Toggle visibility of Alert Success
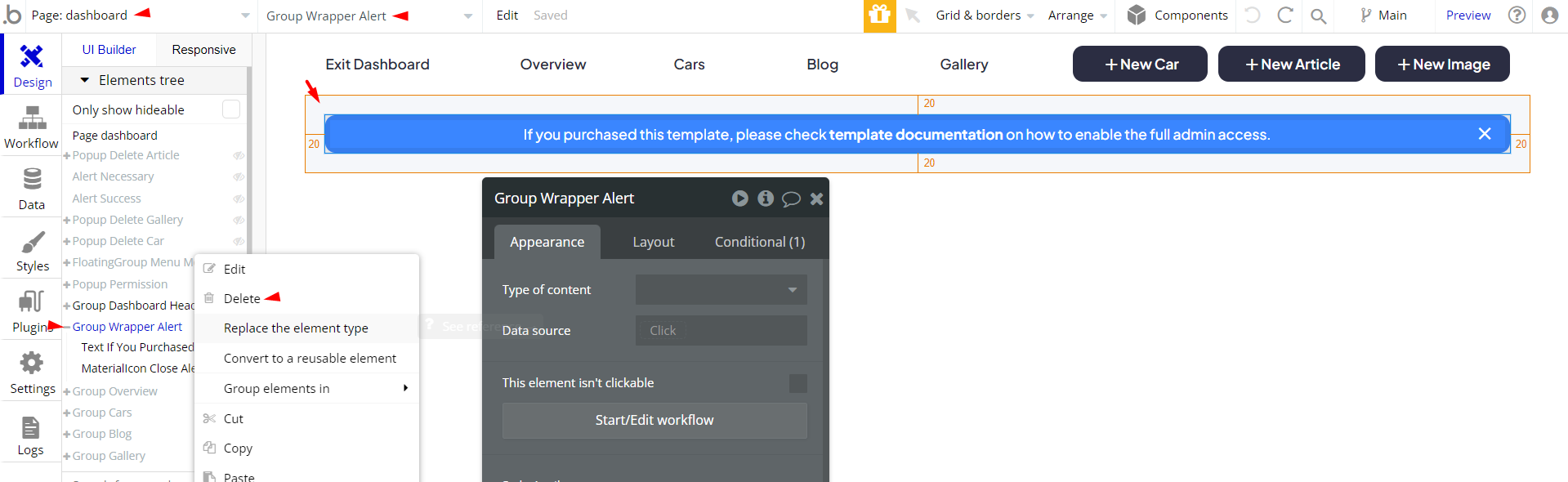 coord(239,199)
